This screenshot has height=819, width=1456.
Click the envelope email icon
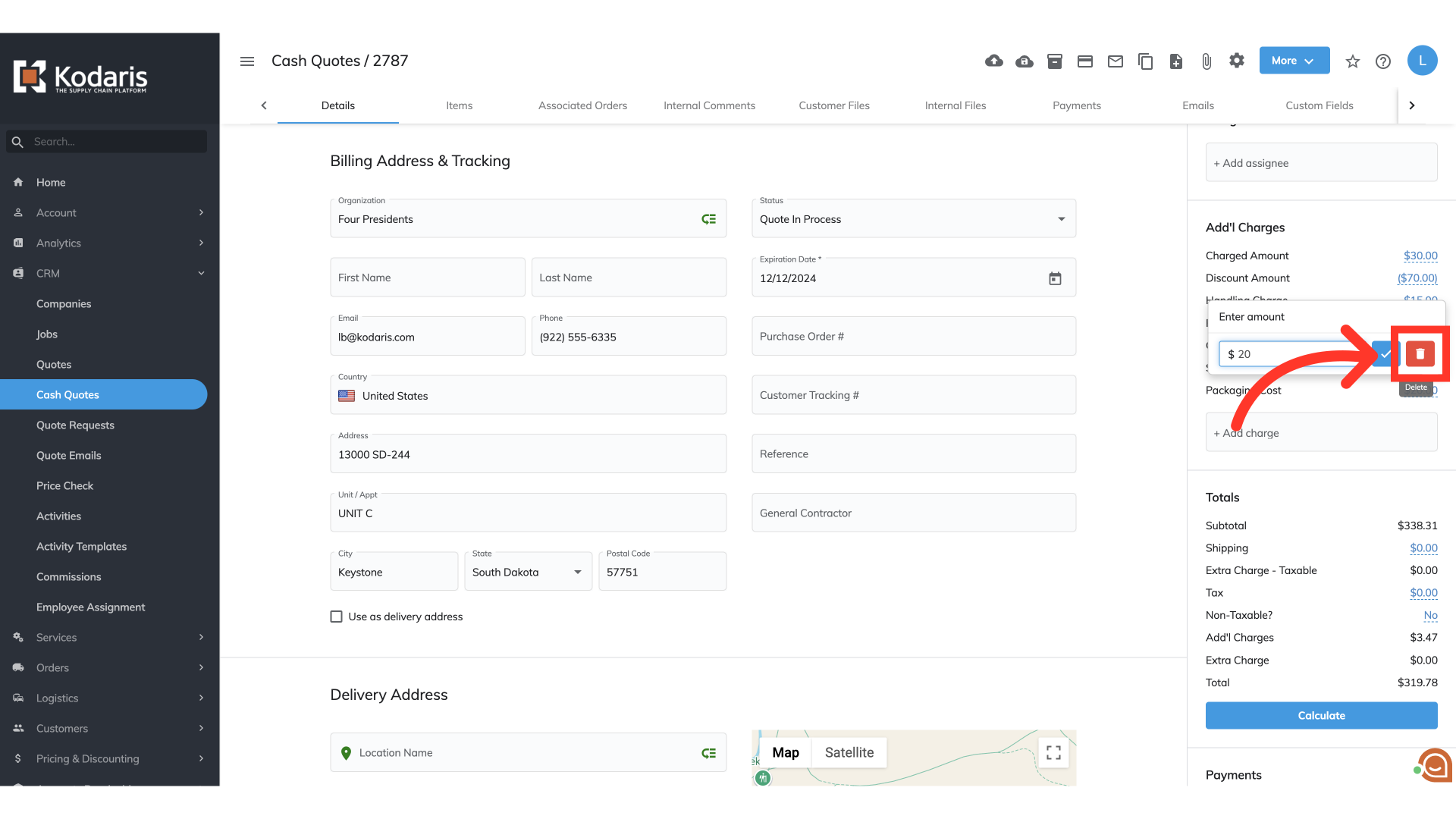point(1115,61)
